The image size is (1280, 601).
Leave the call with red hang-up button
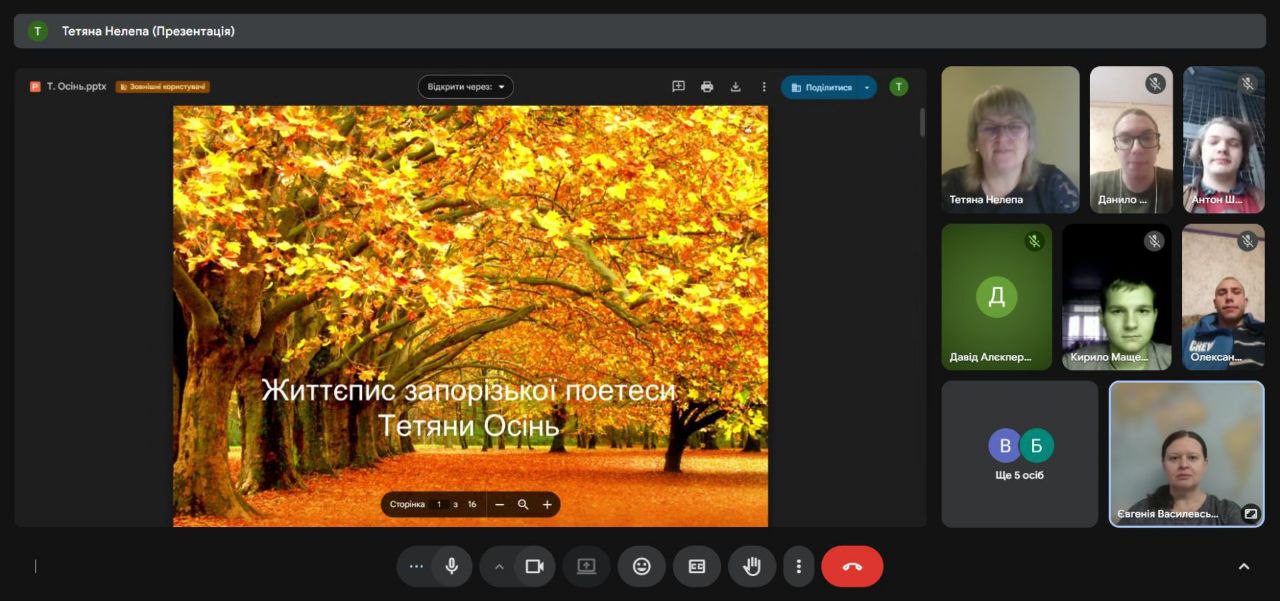(x=852, y=566)
